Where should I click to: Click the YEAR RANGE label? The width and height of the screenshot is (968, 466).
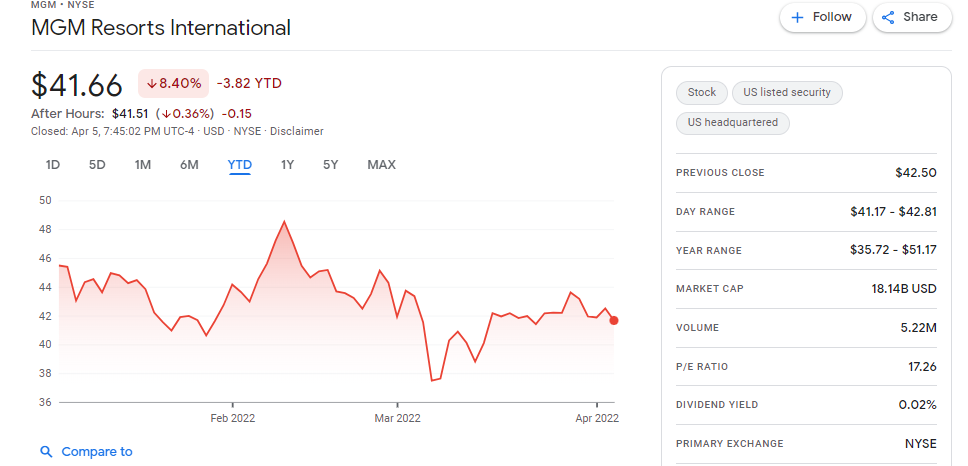pyautogui.click(x=709, y=251)
